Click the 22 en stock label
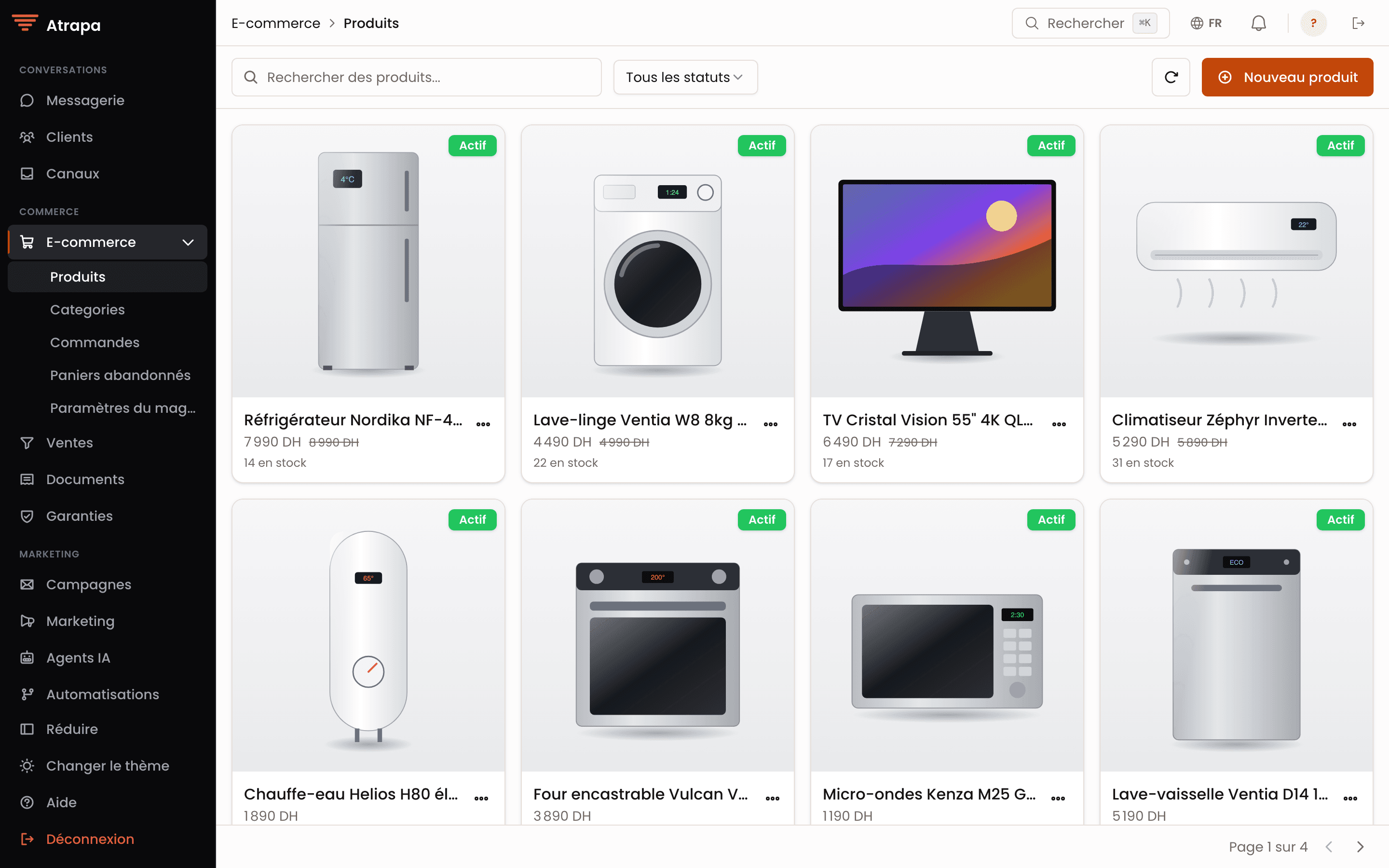The image size is (1389, 868). (x=565, y=463)
